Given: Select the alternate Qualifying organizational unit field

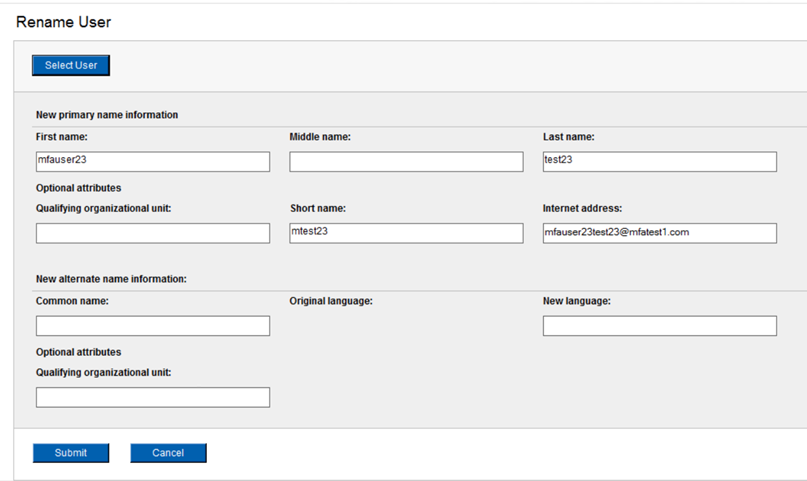Looking at the screenshot, I should (153, 397).
